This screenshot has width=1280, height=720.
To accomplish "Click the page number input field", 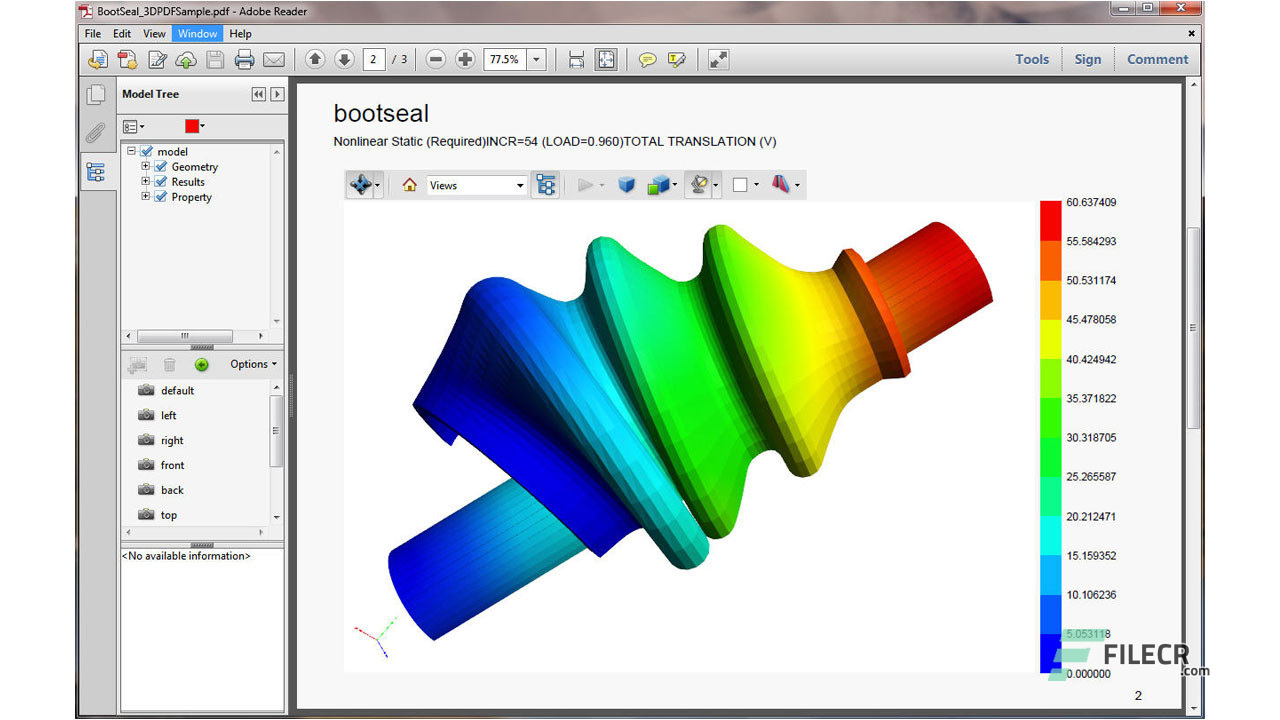I will 374,59.
